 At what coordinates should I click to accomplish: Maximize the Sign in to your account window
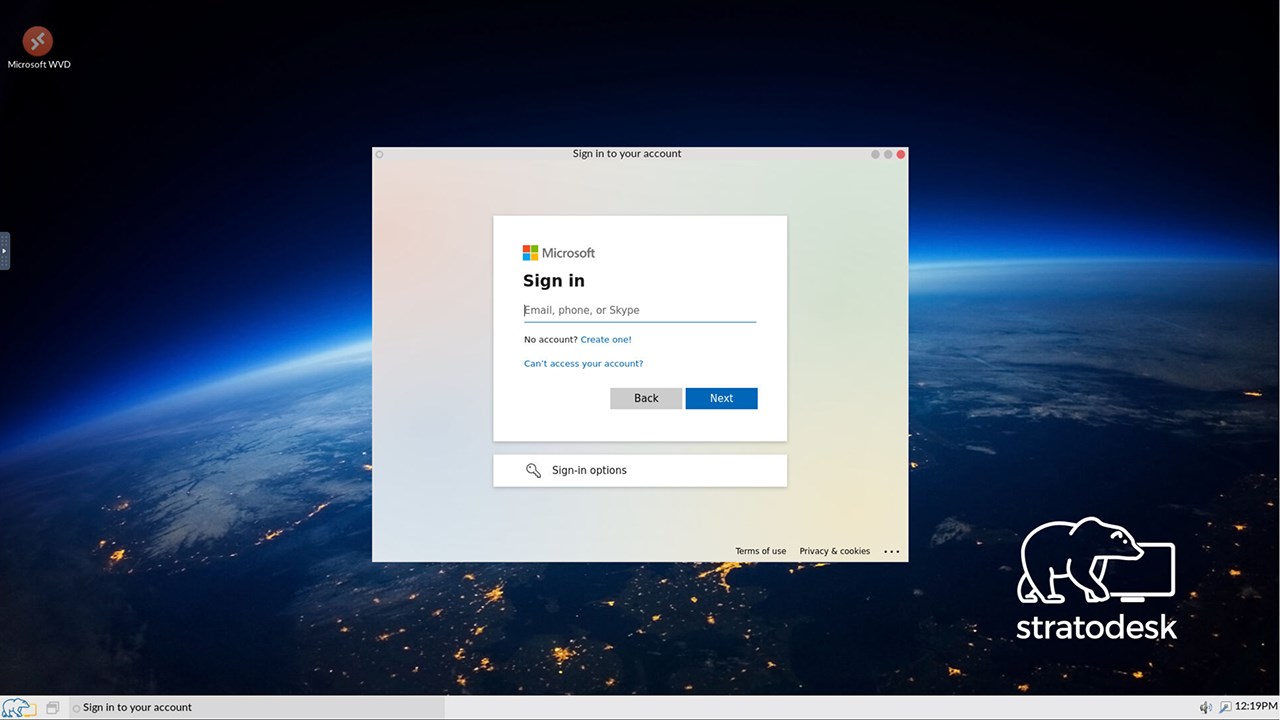(x=888, y=154)
